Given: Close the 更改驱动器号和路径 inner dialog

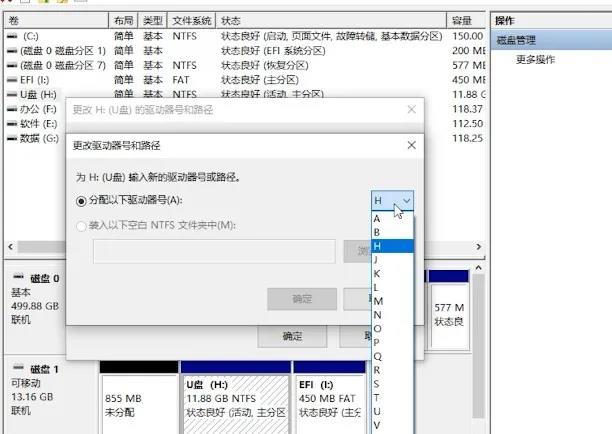Looking at the screenshot, I should click(x=411, y=145).
